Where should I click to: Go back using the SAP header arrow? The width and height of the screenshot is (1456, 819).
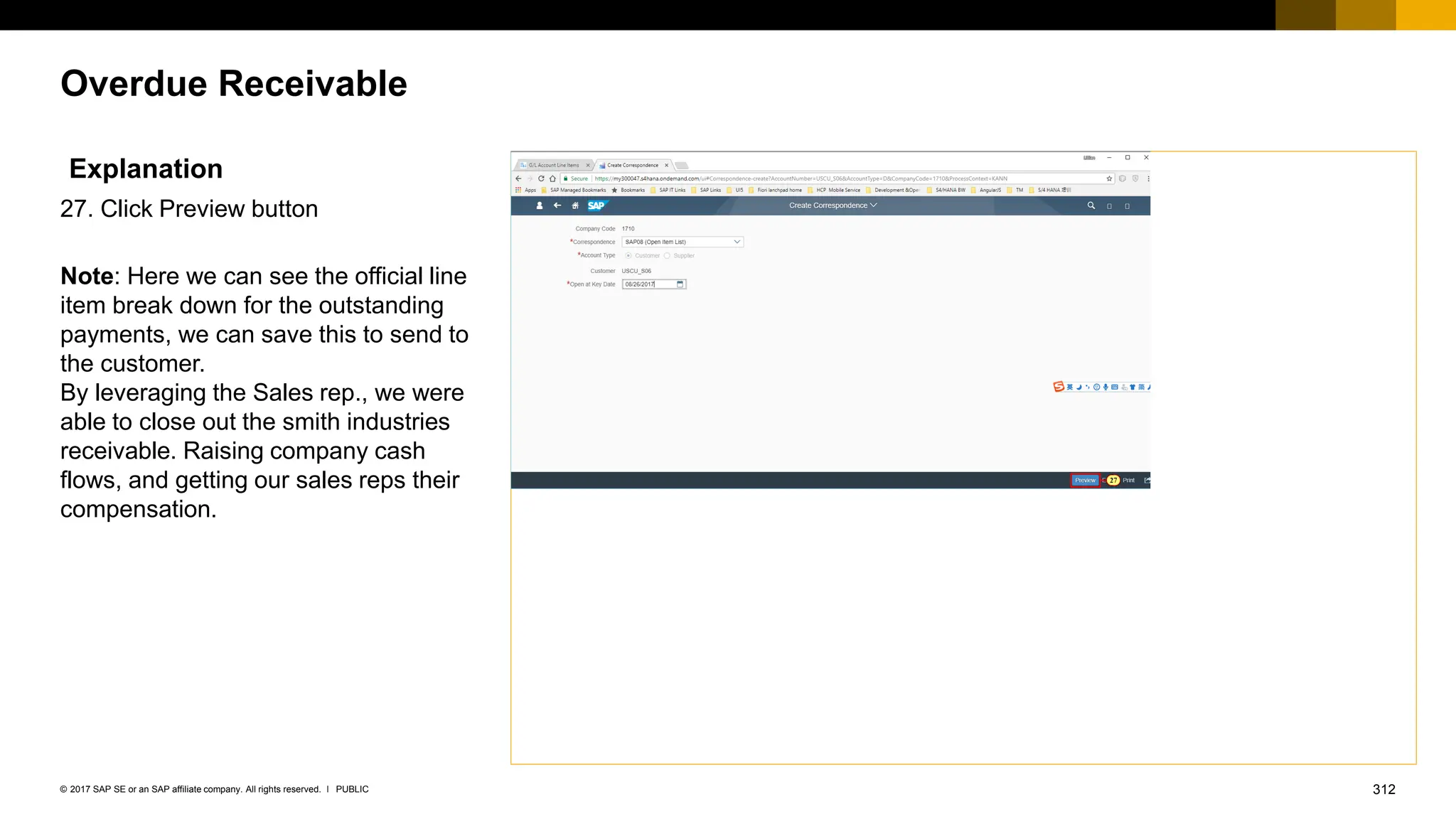[557, 205]
